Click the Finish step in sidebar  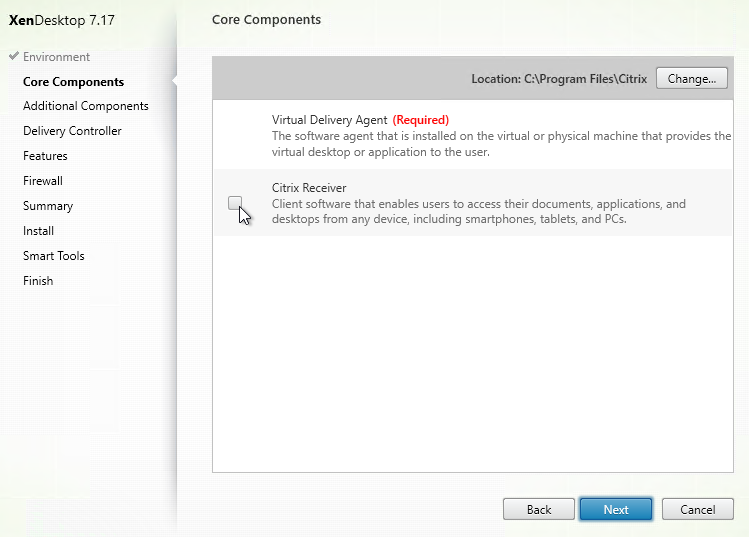38,281
